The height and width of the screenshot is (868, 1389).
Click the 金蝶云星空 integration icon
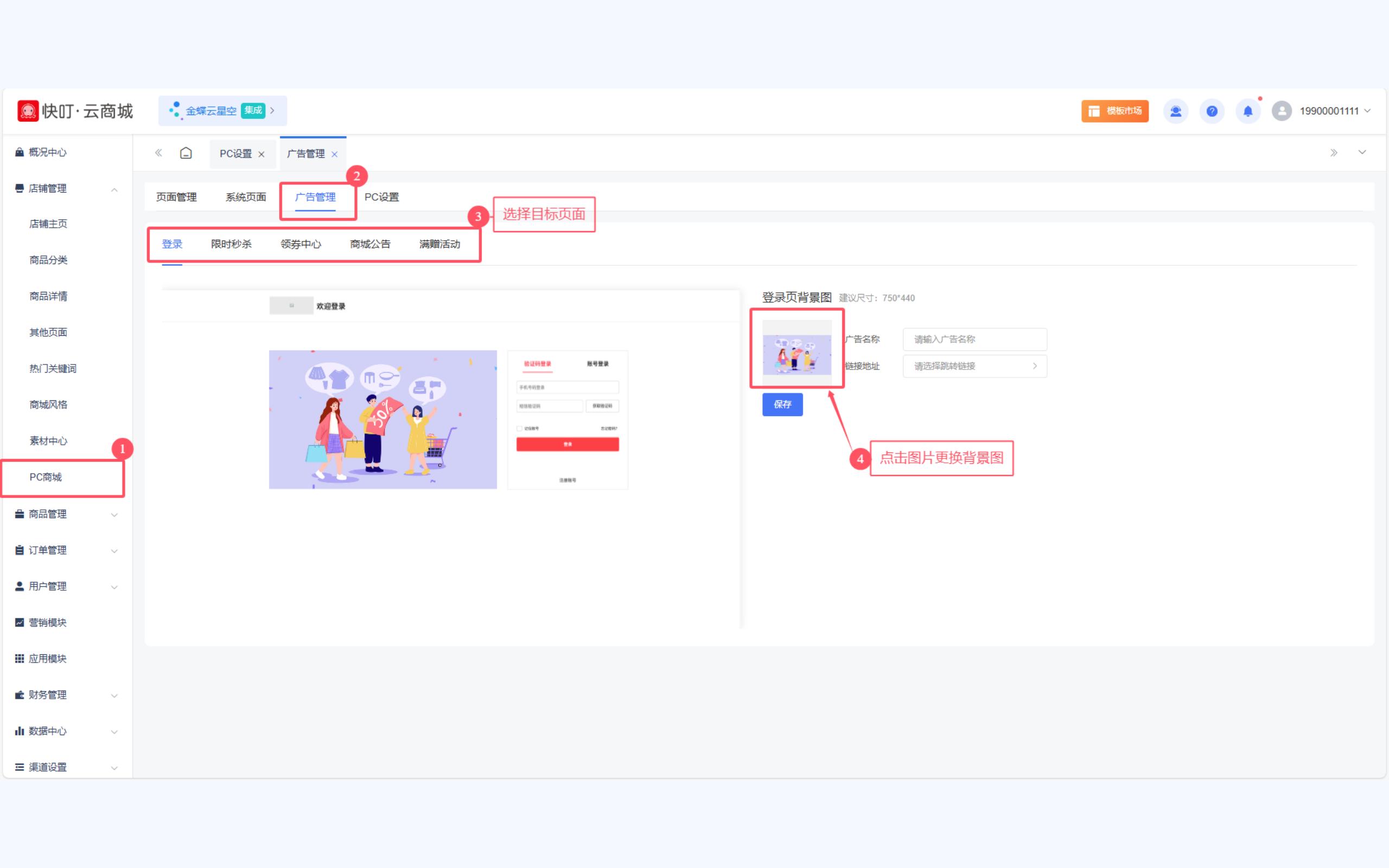click(175, 110)
